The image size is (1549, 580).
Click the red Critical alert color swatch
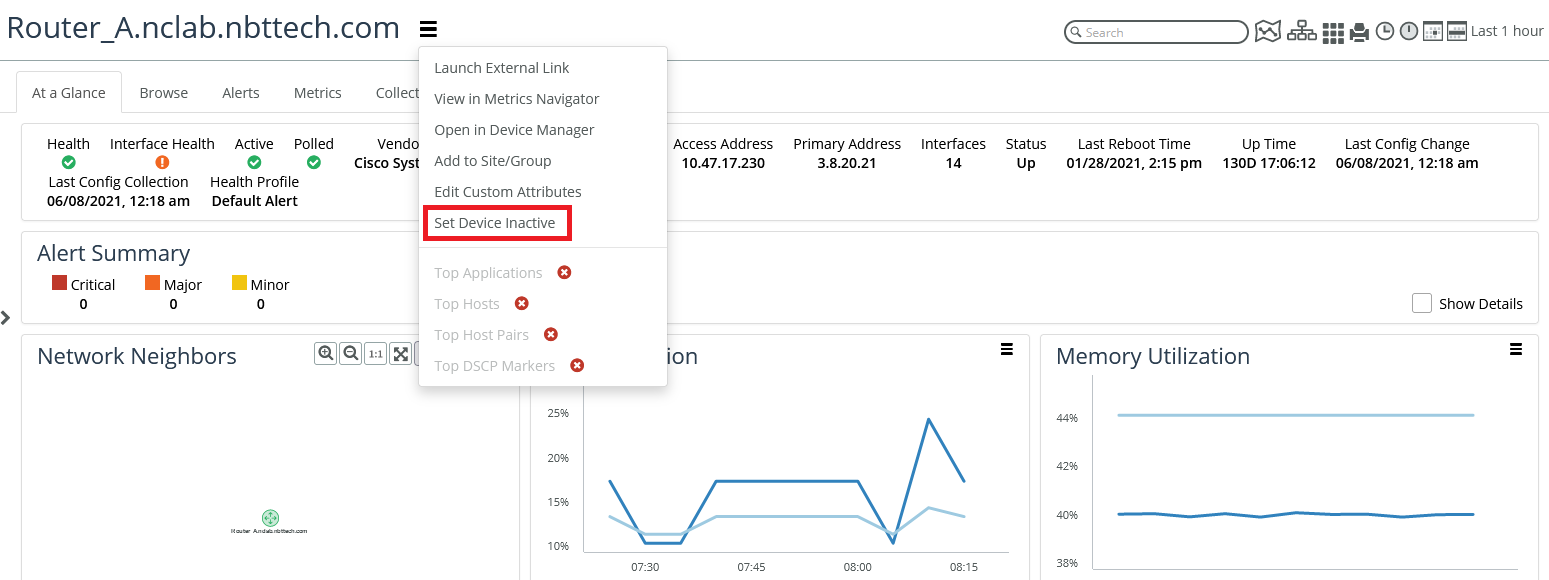59,284
